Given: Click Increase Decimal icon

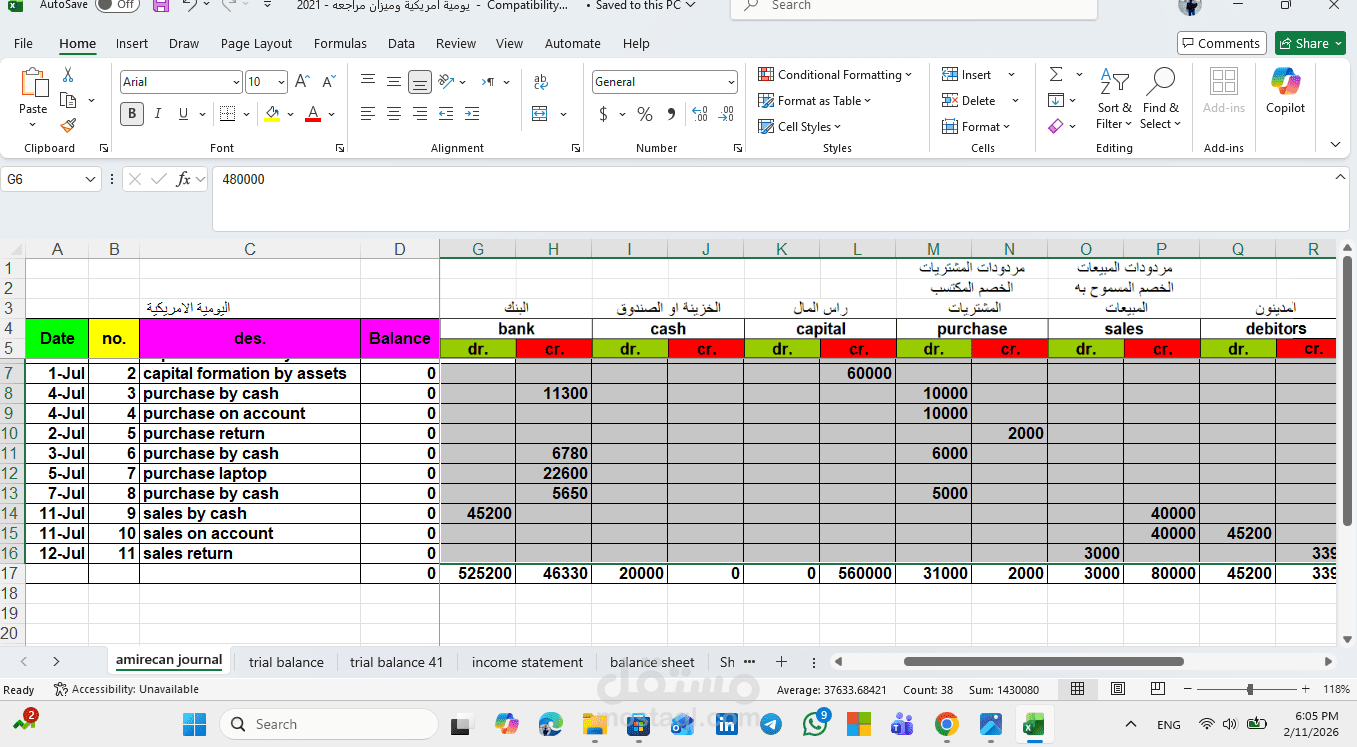Looking at the screenshot, I should coord(700,114).
